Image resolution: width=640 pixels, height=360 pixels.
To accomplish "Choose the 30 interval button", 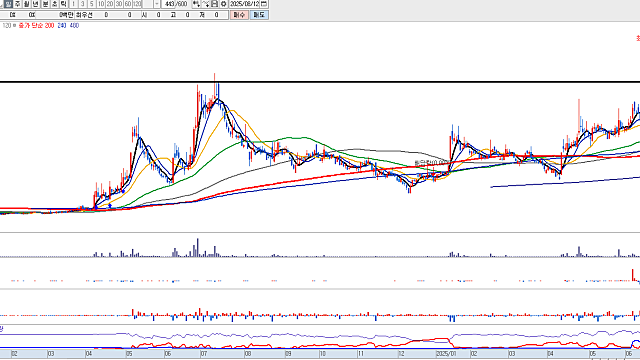I will (119, 4).
